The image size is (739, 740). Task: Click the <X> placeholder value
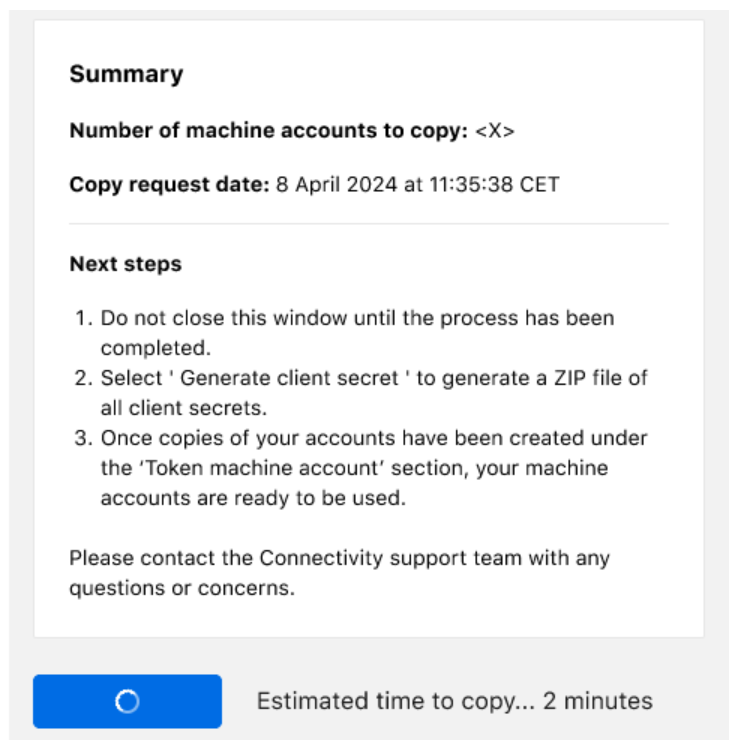click(x=495, y=131)
